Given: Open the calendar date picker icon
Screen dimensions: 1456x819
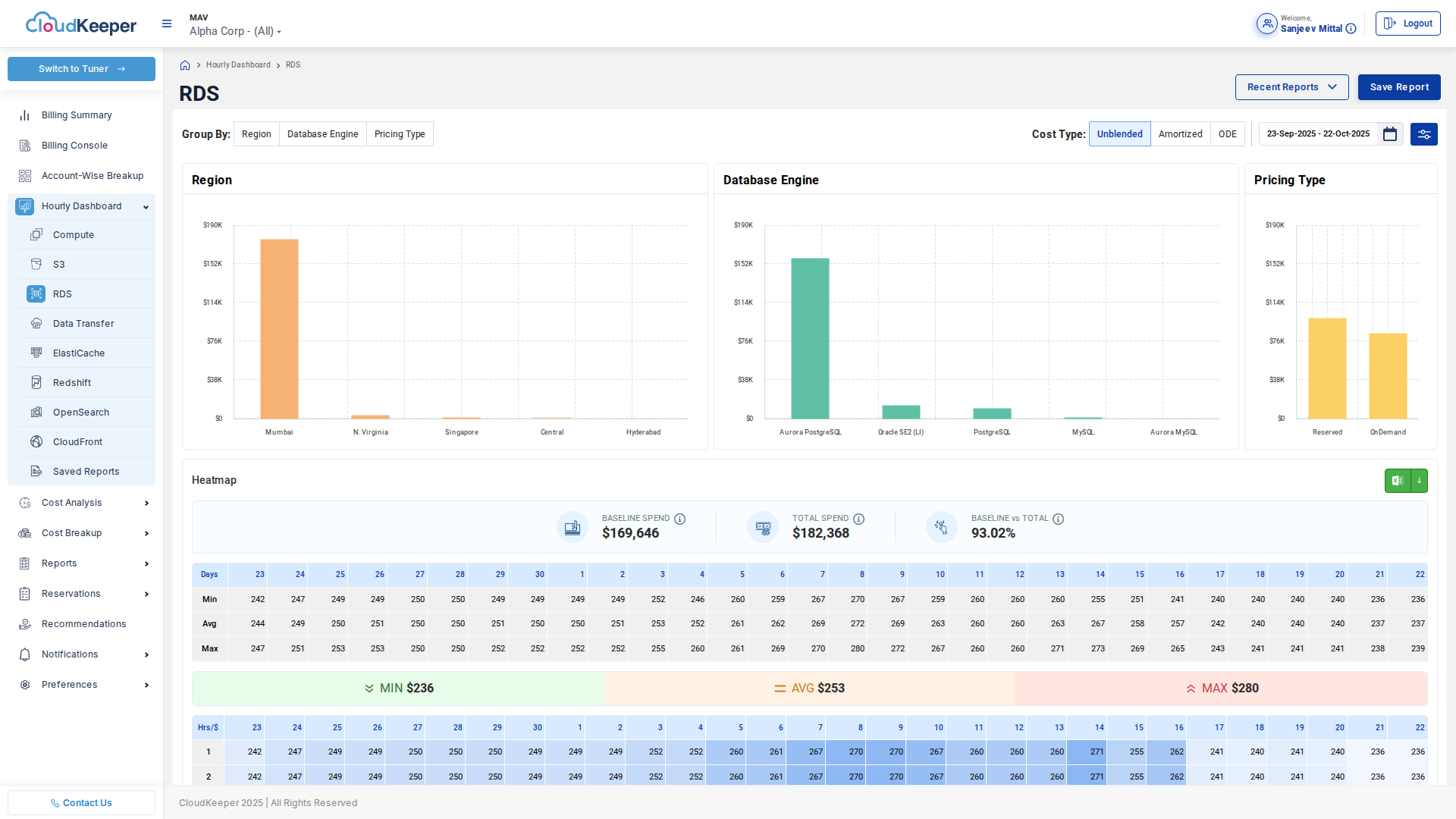Looking at the screenshot, I should 1390,134.
